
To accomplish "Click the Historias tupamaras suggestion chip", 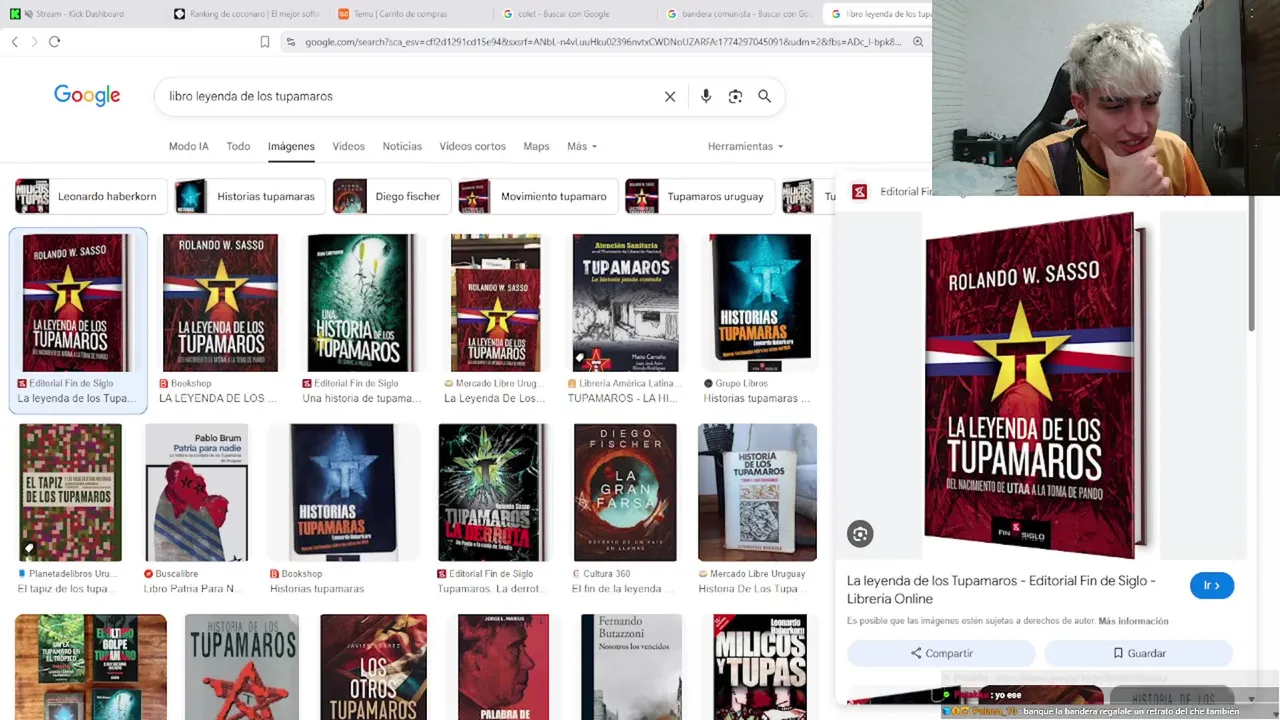I will pyautogui.click(x=249, y=196).
